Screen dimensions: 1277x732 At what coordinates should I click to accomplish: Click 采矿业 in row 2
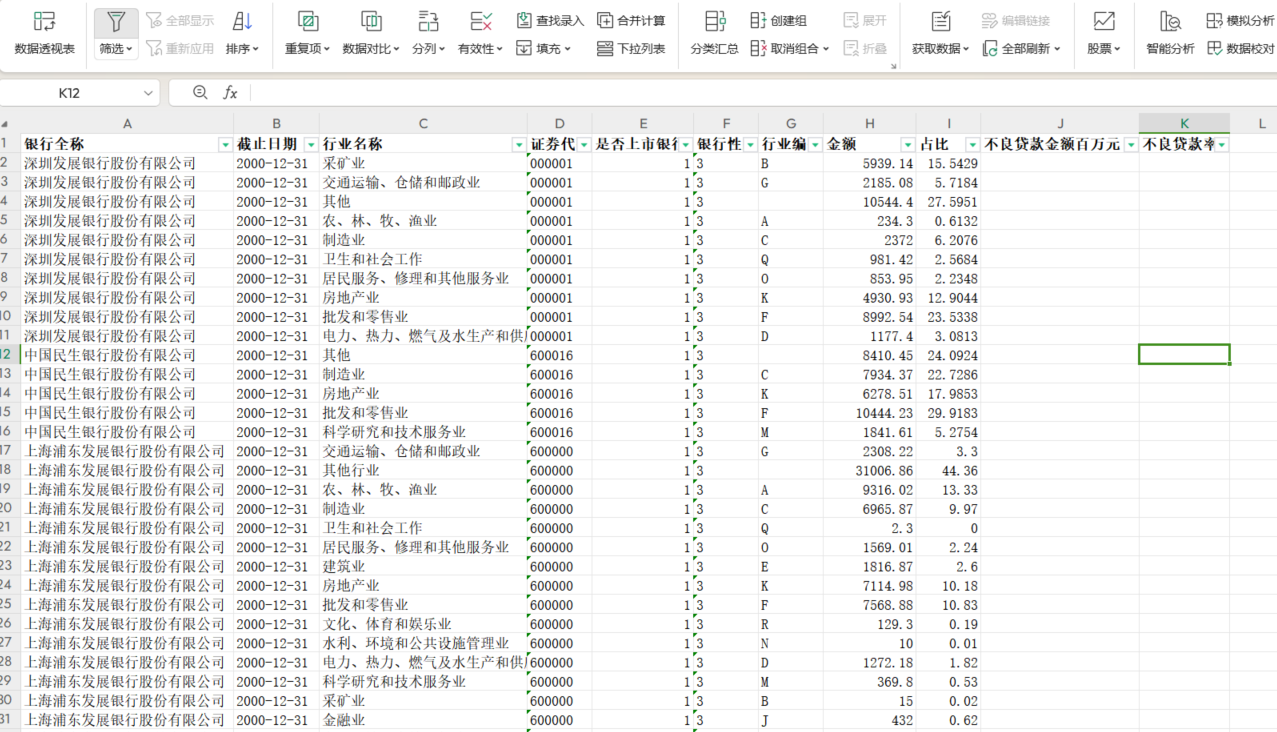(423, 163)
